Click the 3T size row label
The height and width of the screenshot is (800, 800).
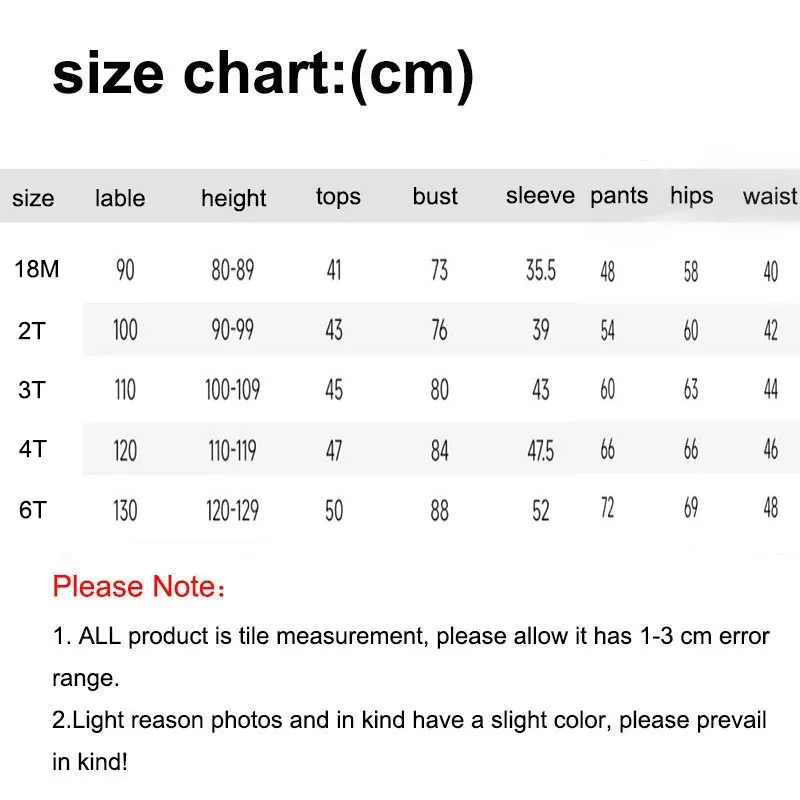(32, 390)
